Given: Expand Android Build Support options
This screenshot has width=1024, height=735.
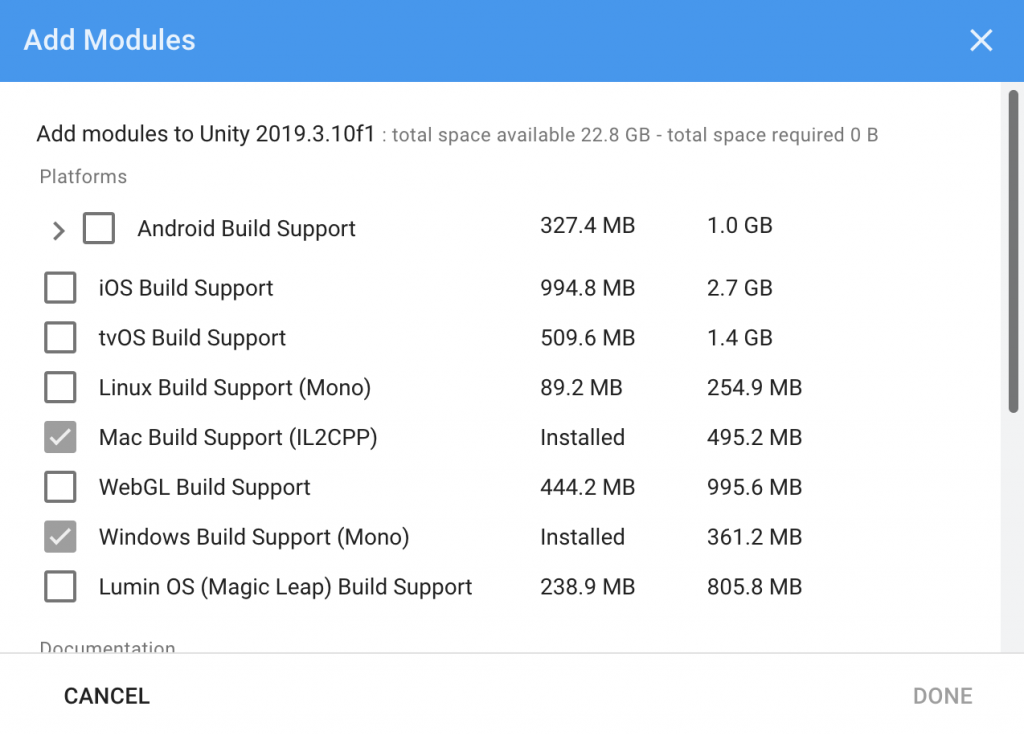Looking at the screenshot, I should click(58, 231).
